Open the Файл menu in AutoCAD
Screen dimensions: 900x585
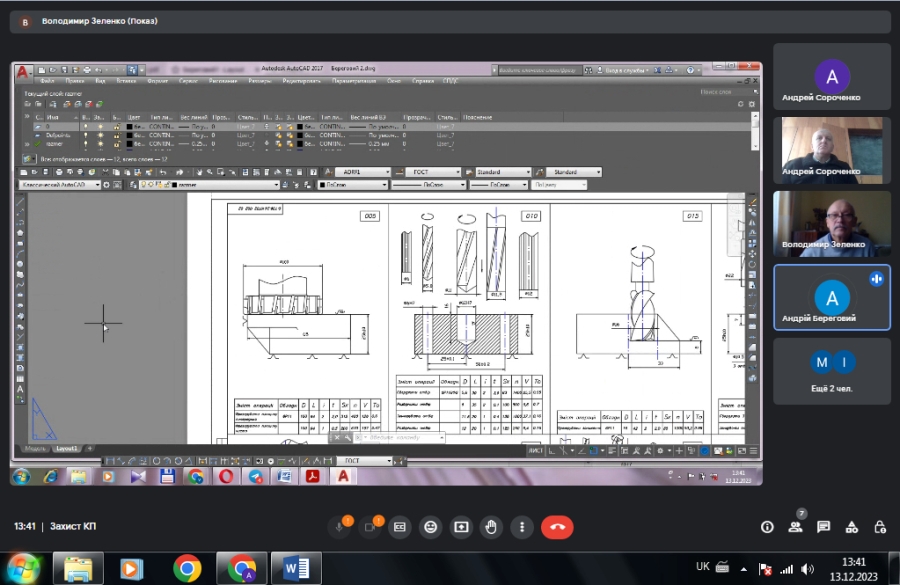pos(47,81)
